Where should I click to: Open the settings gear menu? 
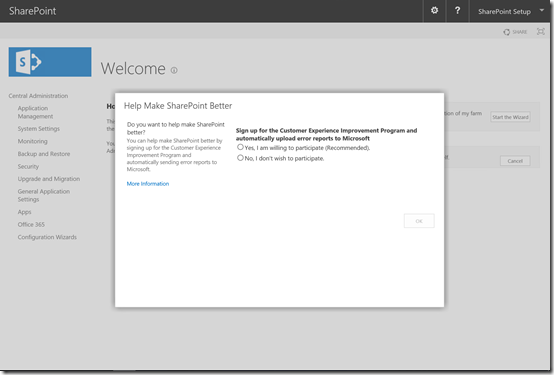[x=434, y=11]
